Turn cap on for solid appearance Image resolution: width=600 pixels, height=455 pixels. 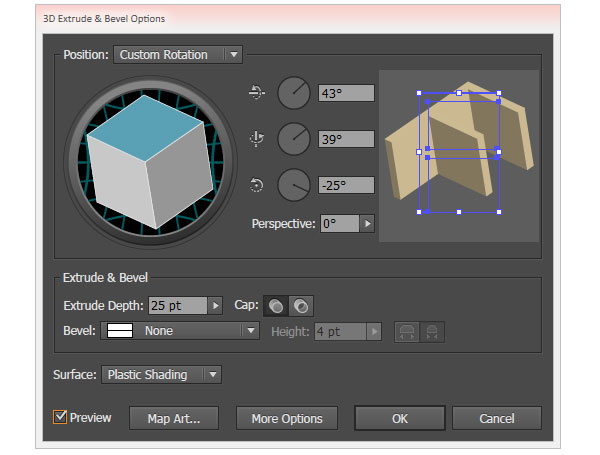(x=276, y=306)
